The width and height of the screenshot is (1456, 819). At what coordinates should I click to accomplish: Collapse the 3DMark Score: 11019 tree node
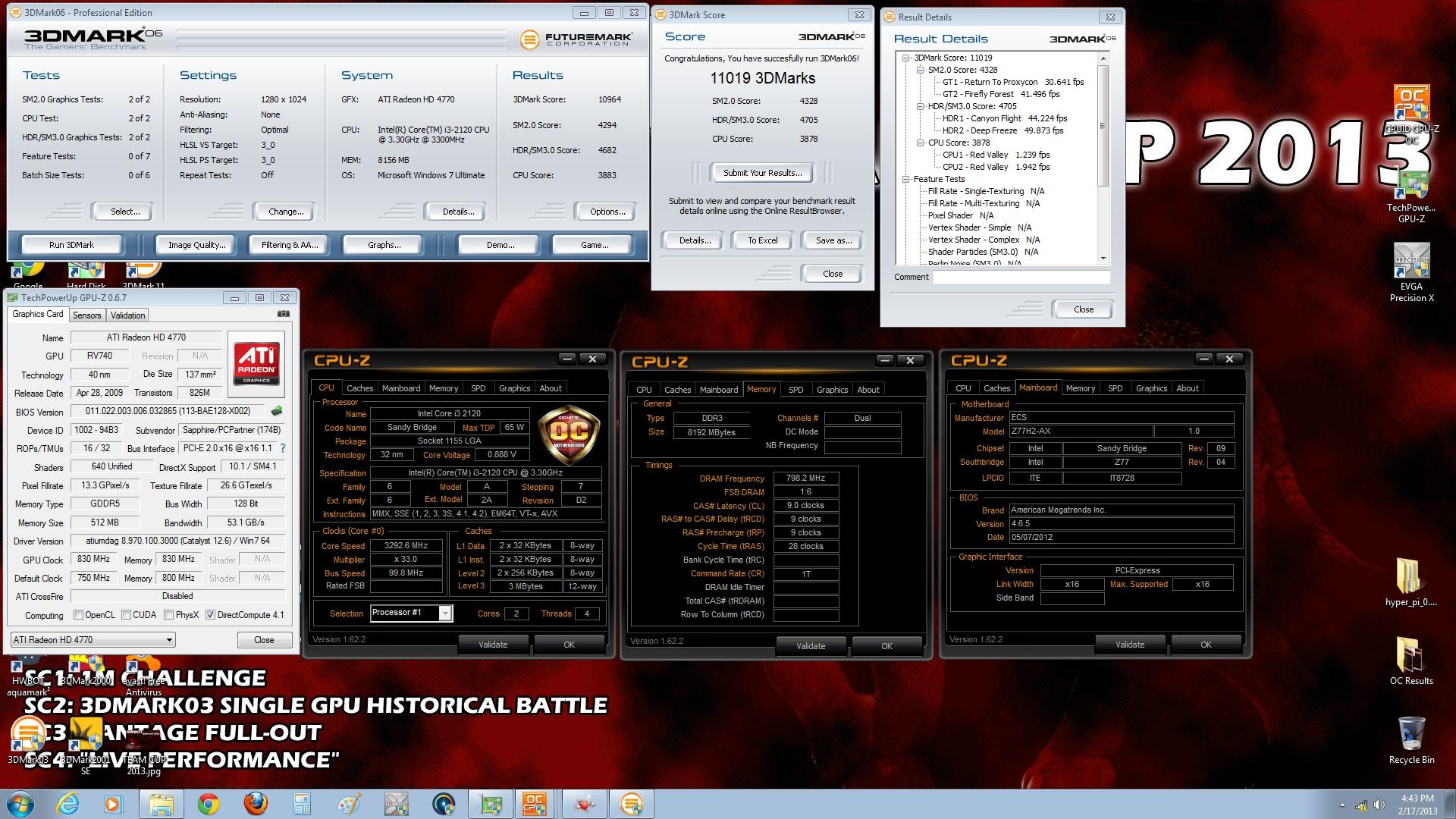click(x=905, y=58)
